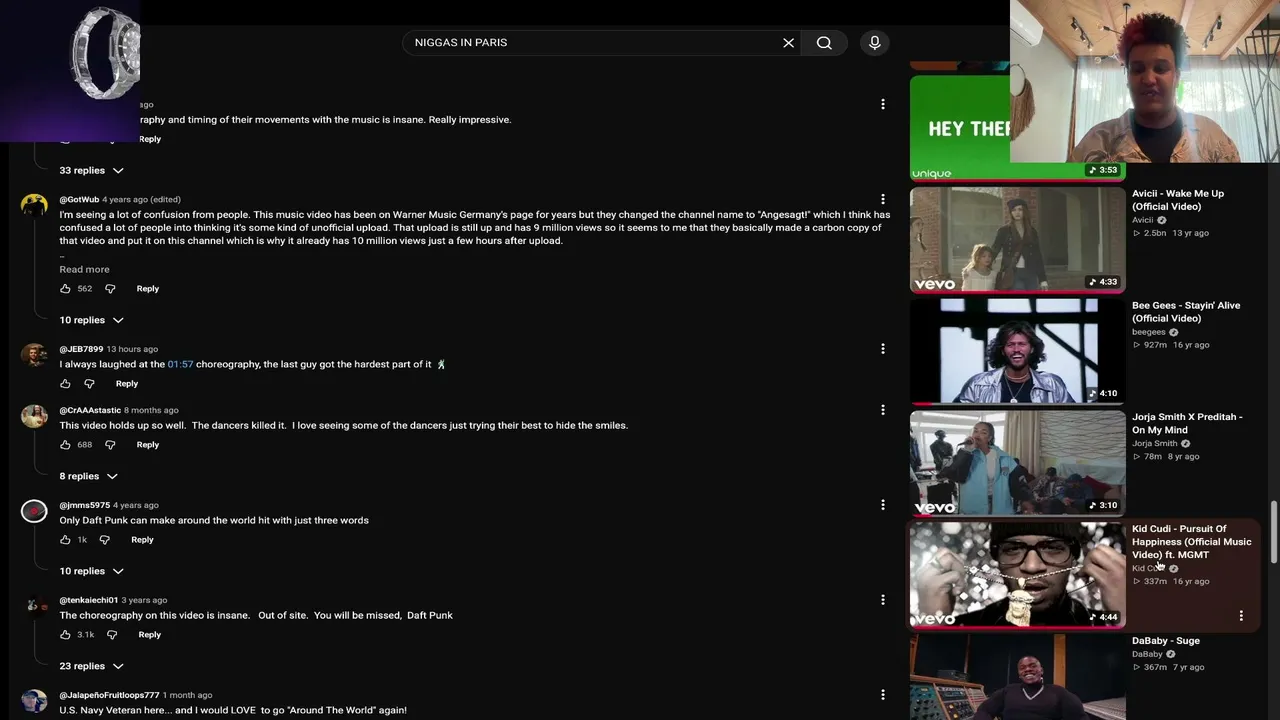Screen dimensions: 1280x720
Task: Dislike @JEB7899's comment
Action: (x=89, y=384)
